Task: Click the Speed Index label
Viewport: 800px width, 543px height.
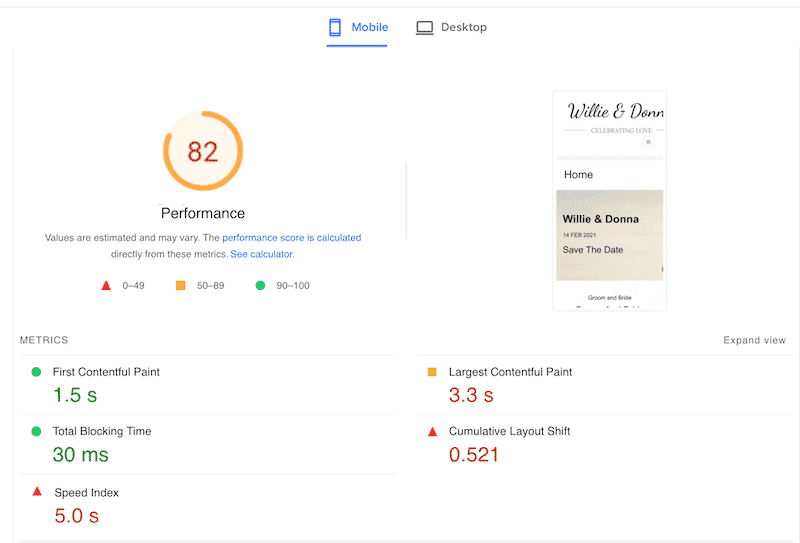Action: [x=87, y=492]
